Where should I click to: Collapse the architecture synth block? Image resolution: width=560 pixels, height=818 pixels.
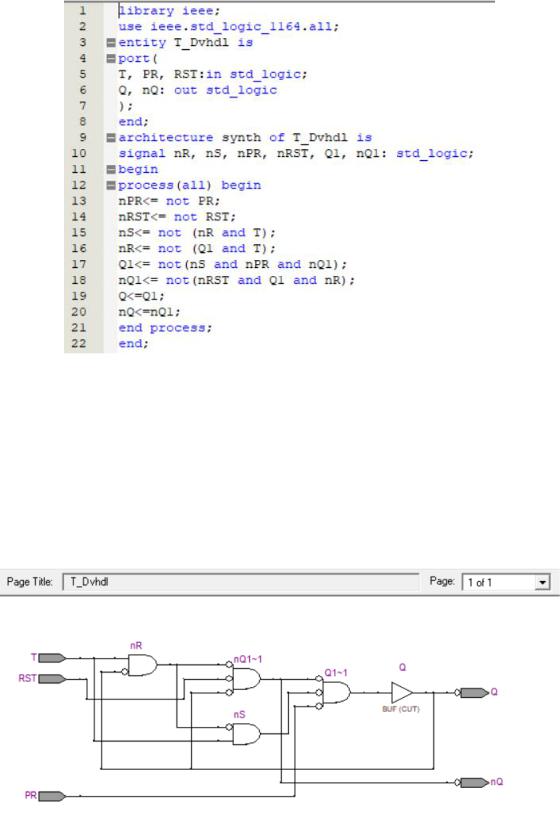[111, 138]
